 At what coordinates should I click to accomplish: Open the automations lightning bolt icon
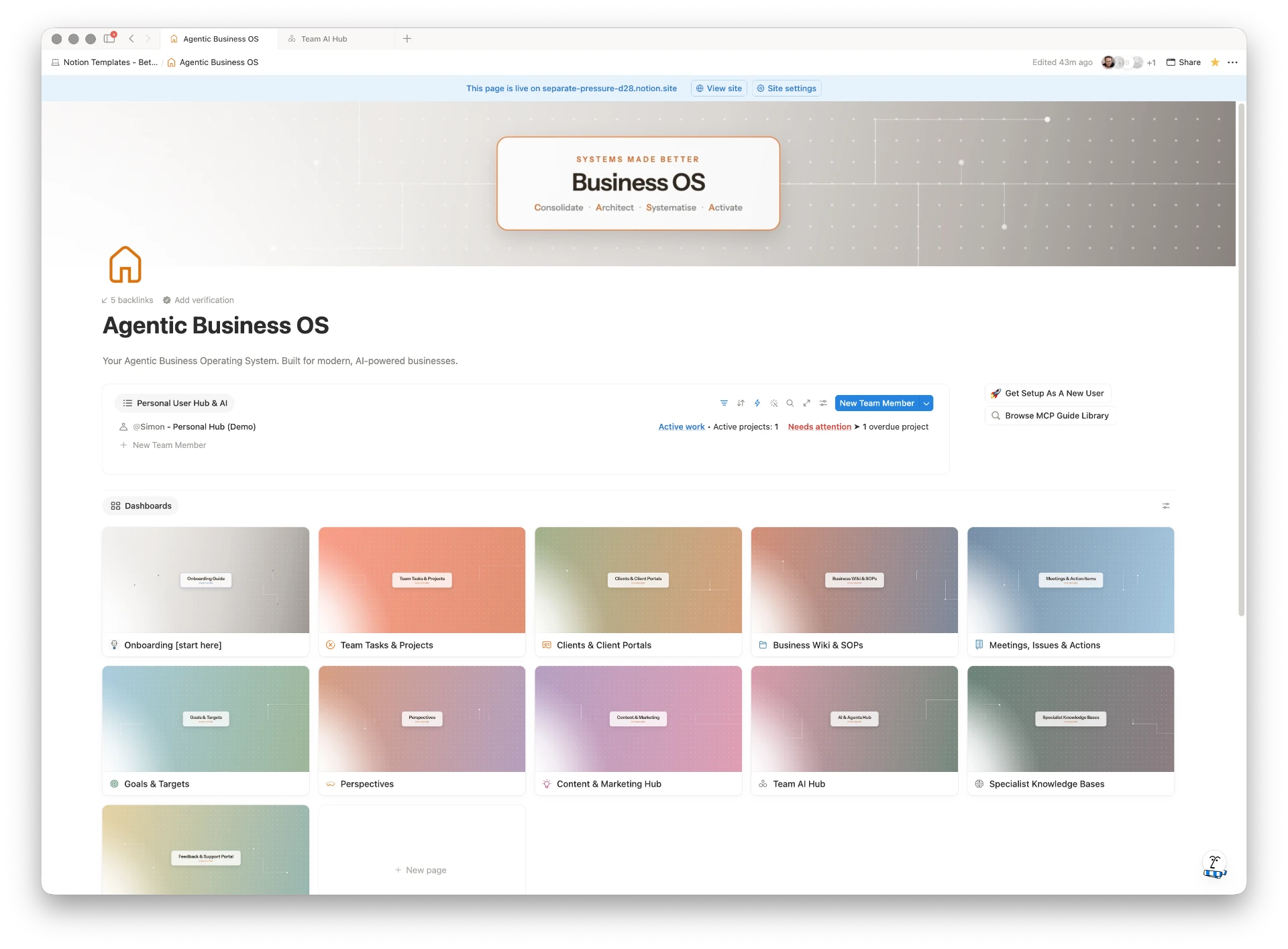[x=757, y=403]
